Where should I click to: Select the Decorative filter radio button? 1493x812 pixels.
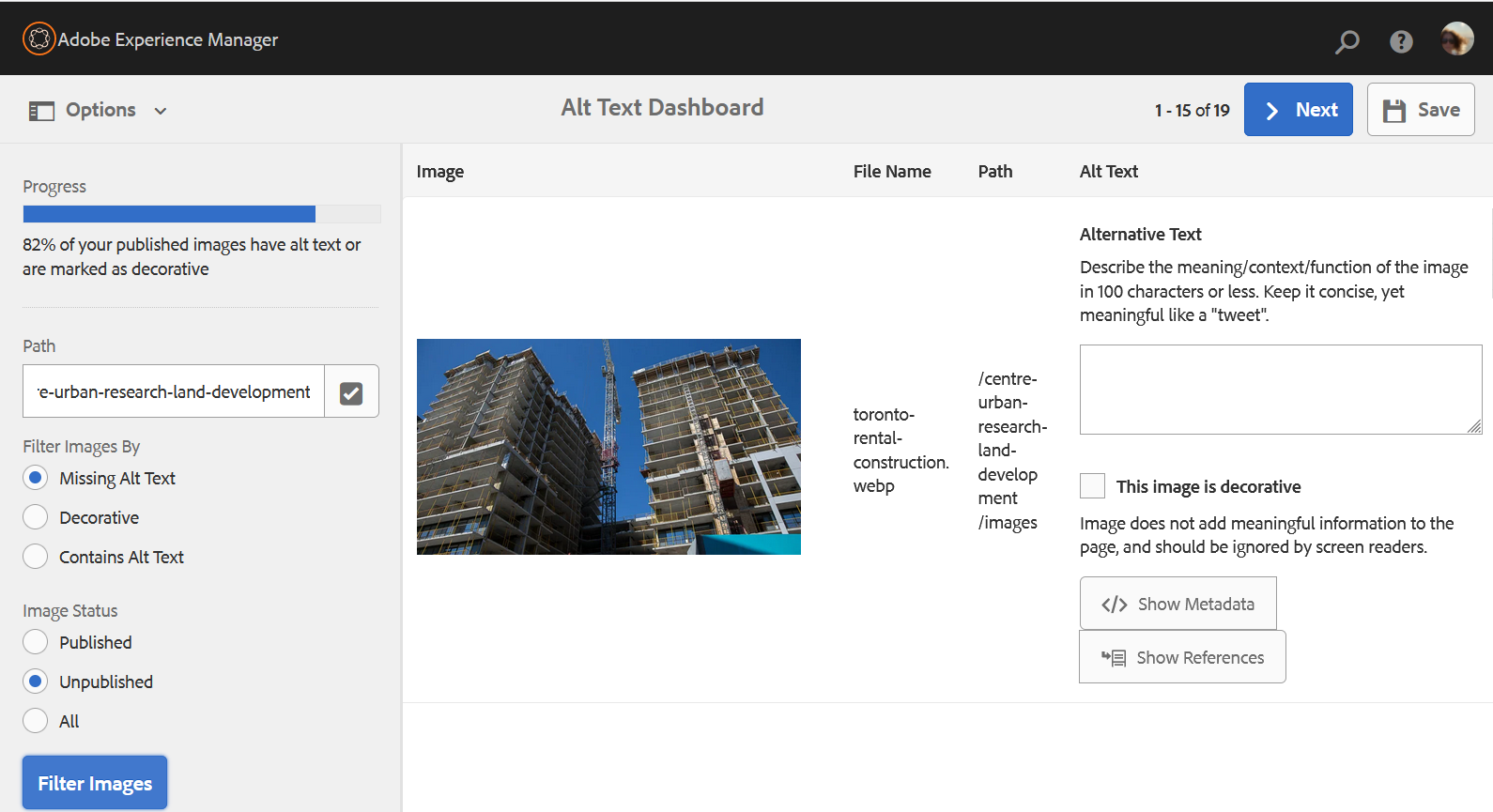[36, 517]
